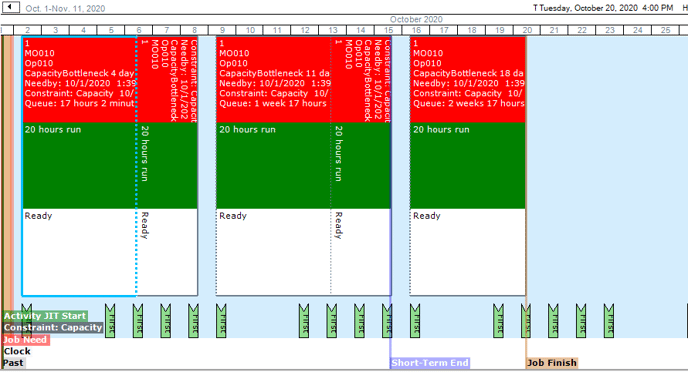The height and width of the screenshot is (372, 688).
Task: Click Ready segment of the 4 day block
Action: tap(79, 252)
